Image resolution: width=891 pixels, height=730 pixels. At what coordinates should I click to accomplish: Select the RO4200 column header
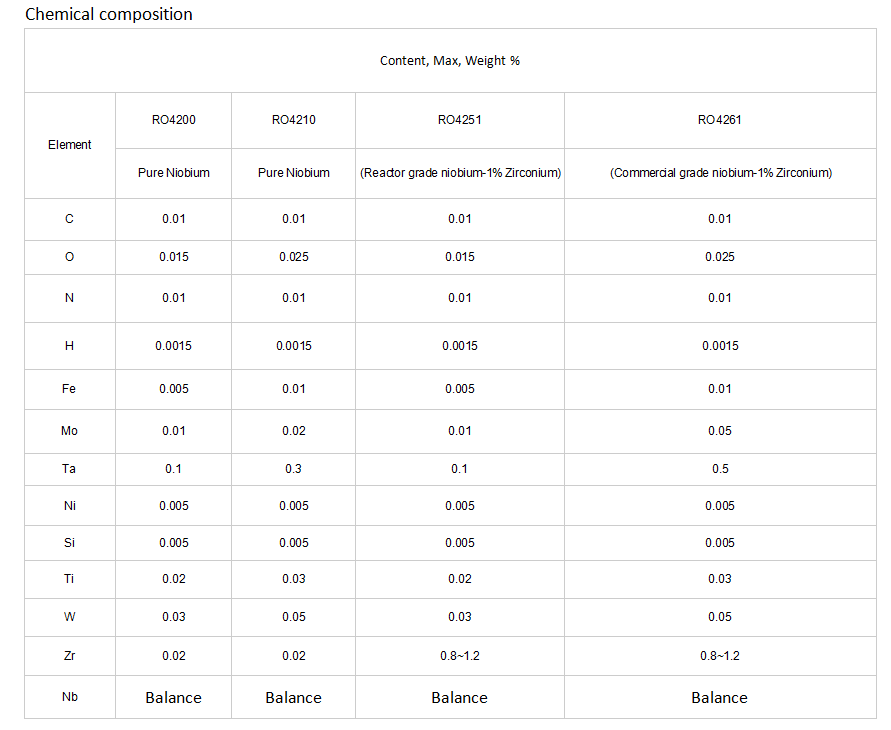(173, 120)
